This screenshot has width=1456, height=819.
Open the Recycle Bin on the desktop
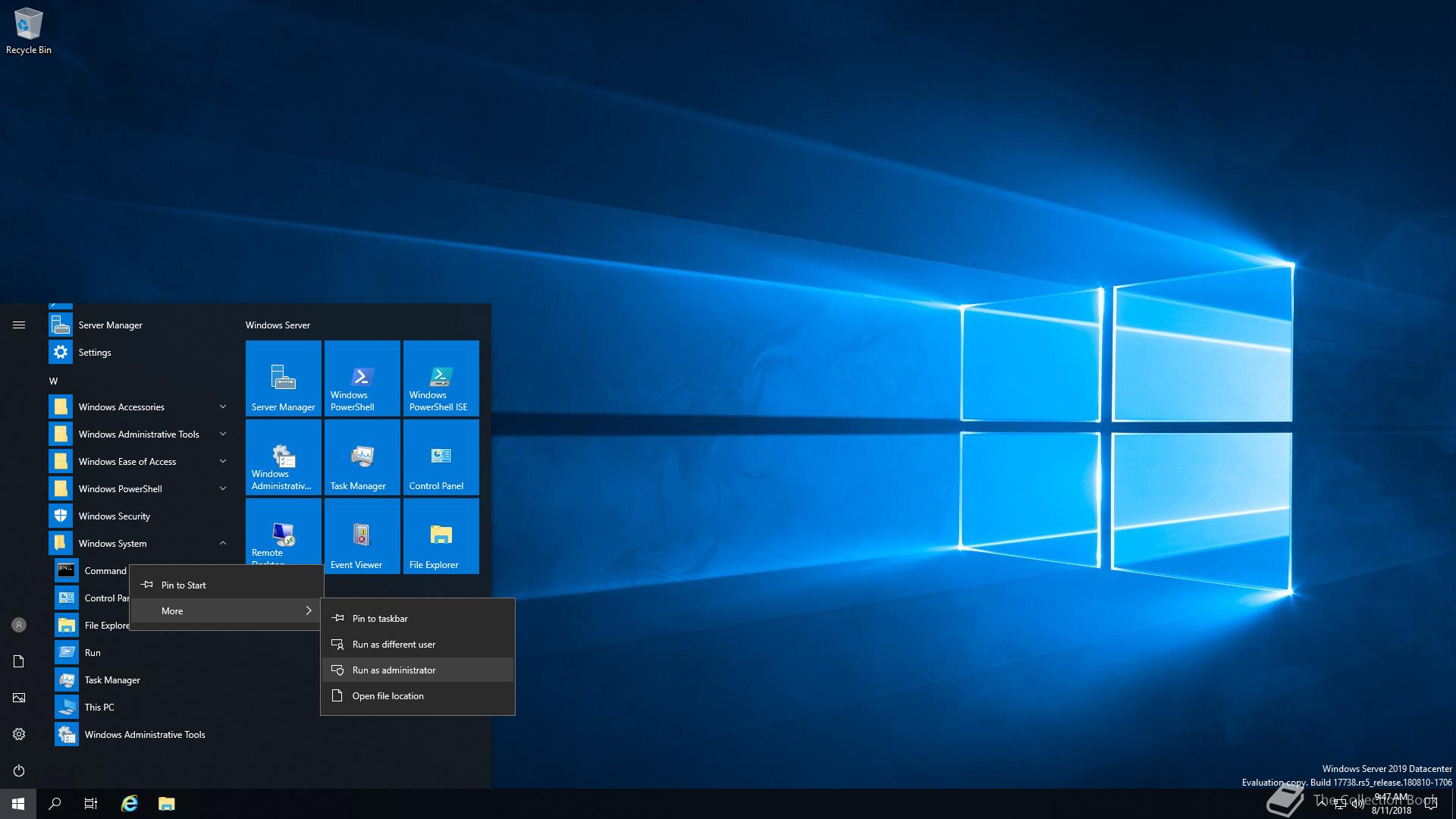tap(28, 30)
